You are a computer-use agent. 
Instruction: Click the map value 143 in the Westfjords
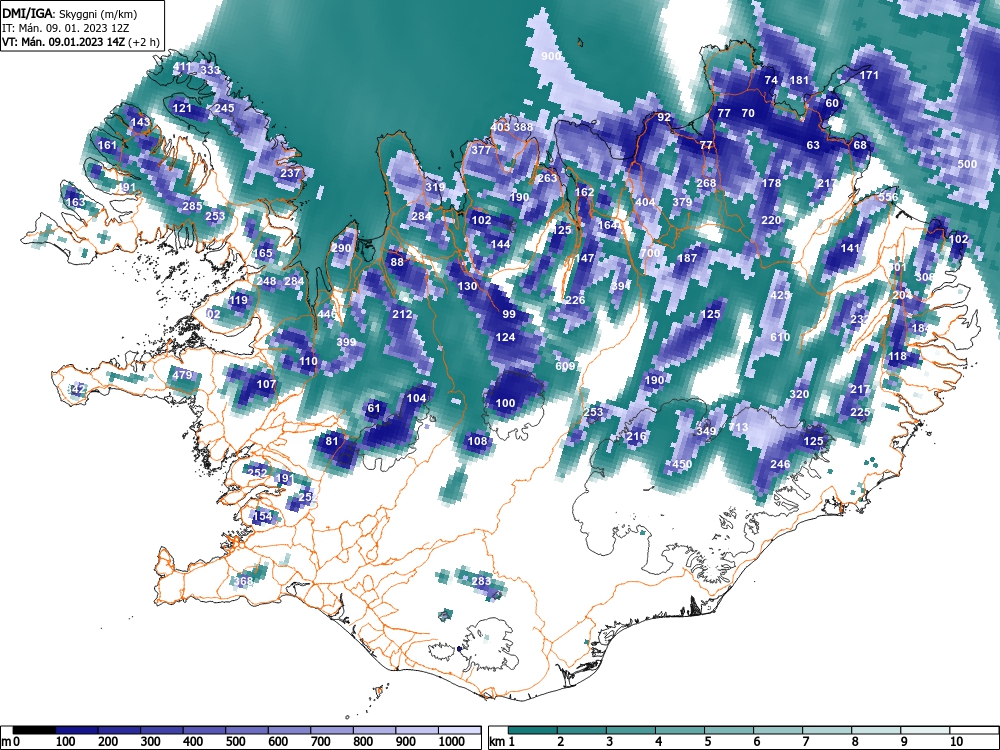pos(140,122)
